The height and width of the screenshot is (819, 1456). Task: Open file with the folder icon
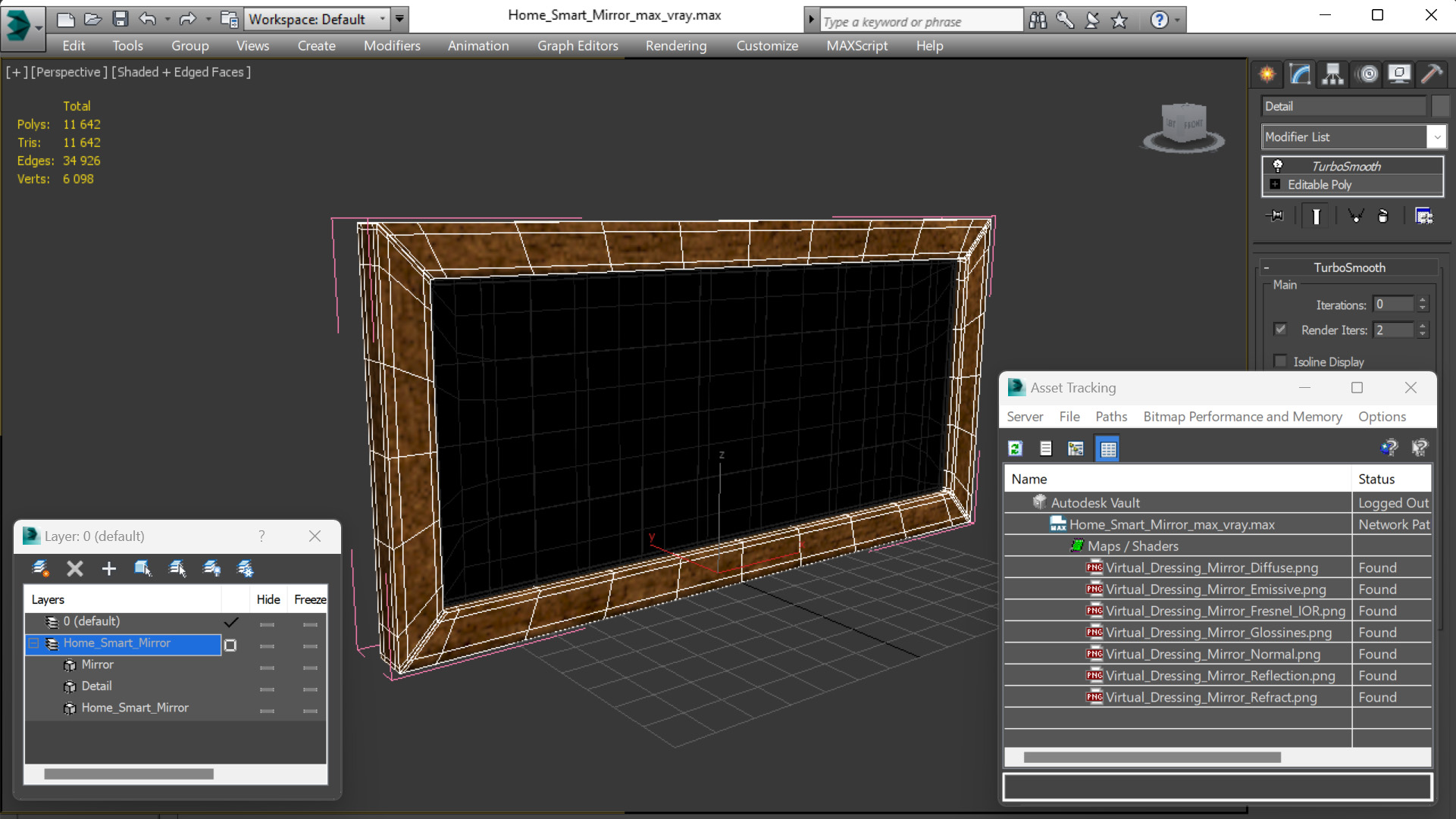click(92, 19)
